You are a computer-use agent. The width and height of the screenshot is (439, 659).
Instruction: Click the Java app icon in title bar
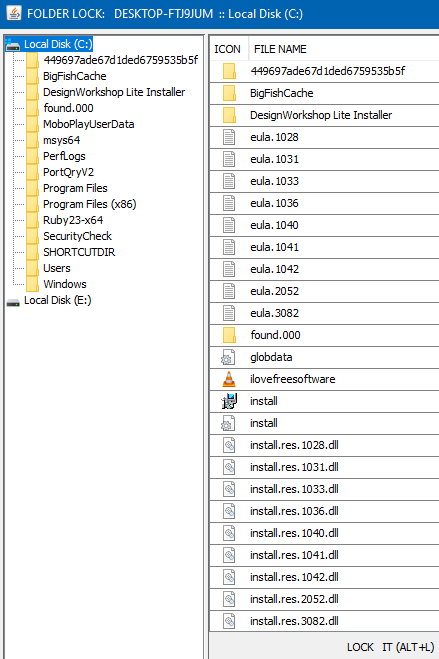point(14,13)
